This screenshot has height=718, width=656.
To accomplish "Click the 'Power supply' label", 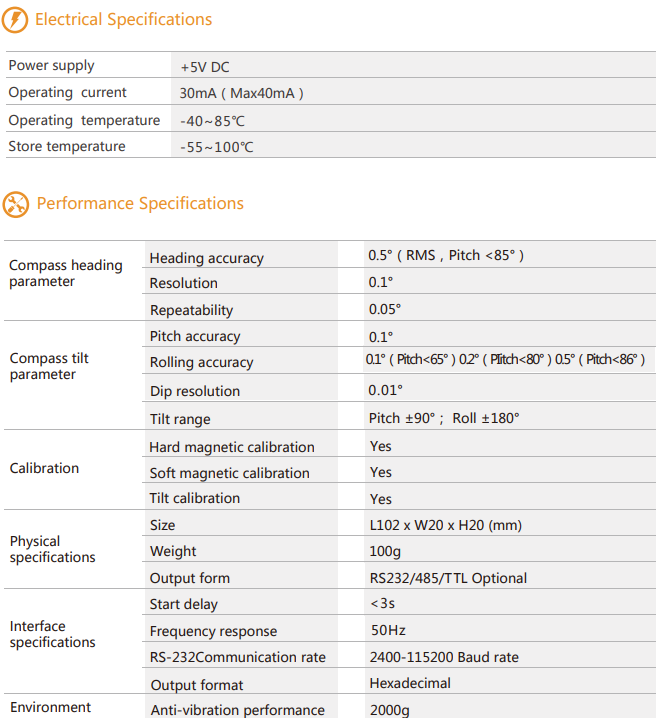I will pyautogui.click(x=51, y=65).
